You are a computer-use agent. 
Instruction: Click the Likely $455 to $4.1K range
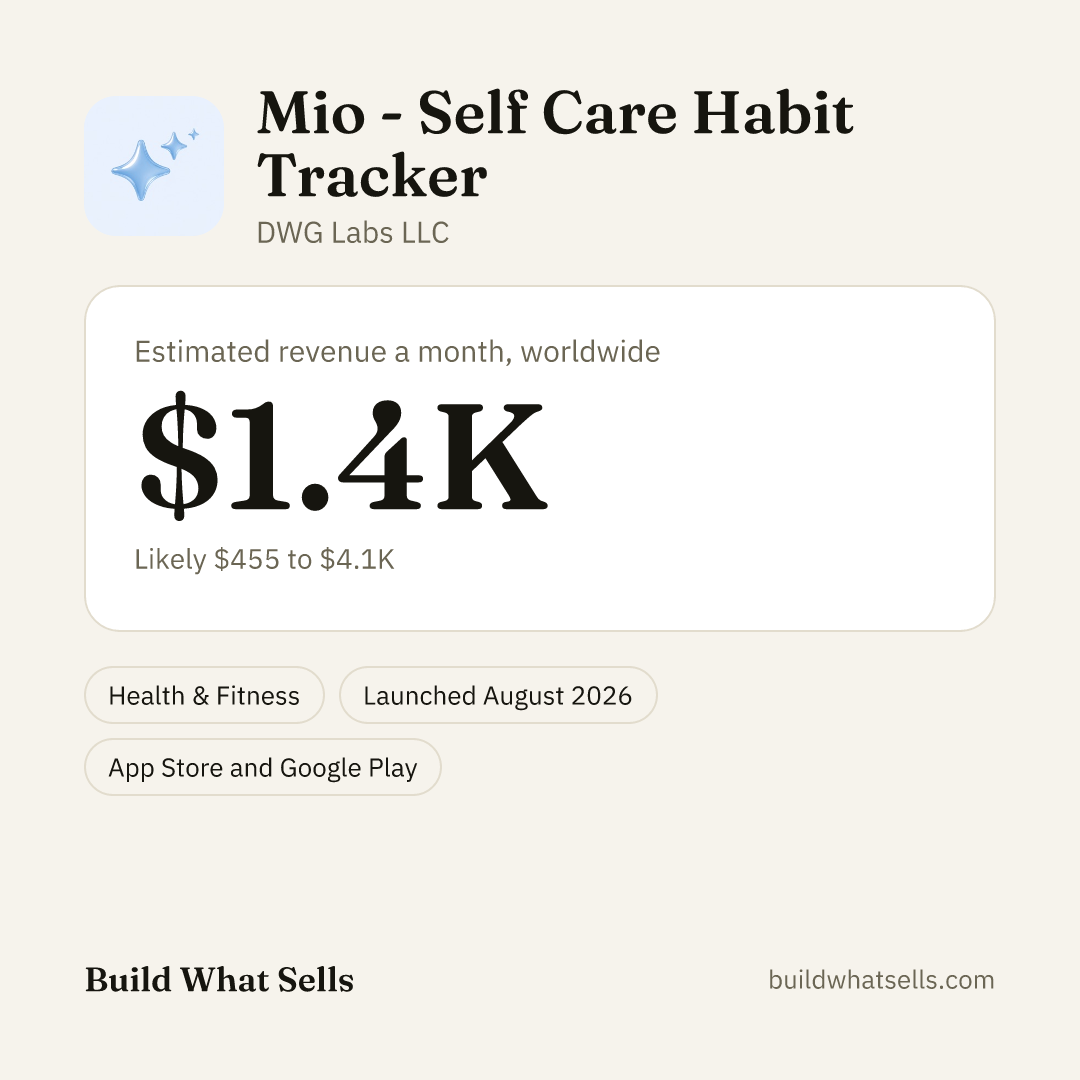(x=264, y=559)
